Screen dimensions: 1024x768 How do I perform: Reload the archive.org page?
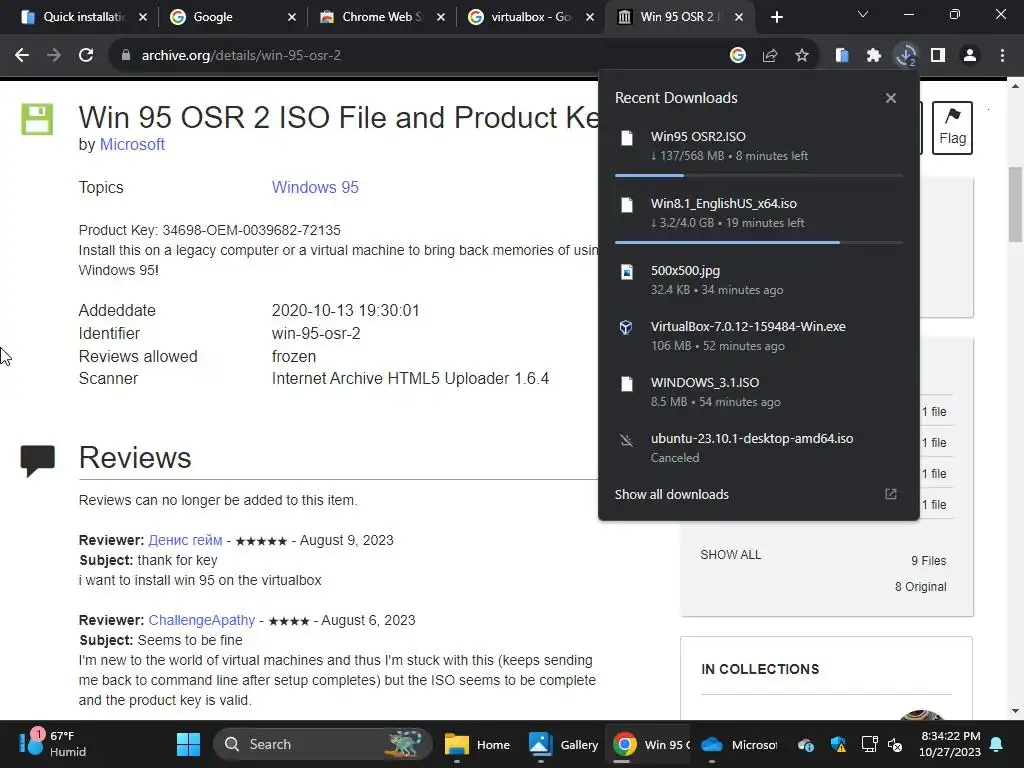[86, 56]
